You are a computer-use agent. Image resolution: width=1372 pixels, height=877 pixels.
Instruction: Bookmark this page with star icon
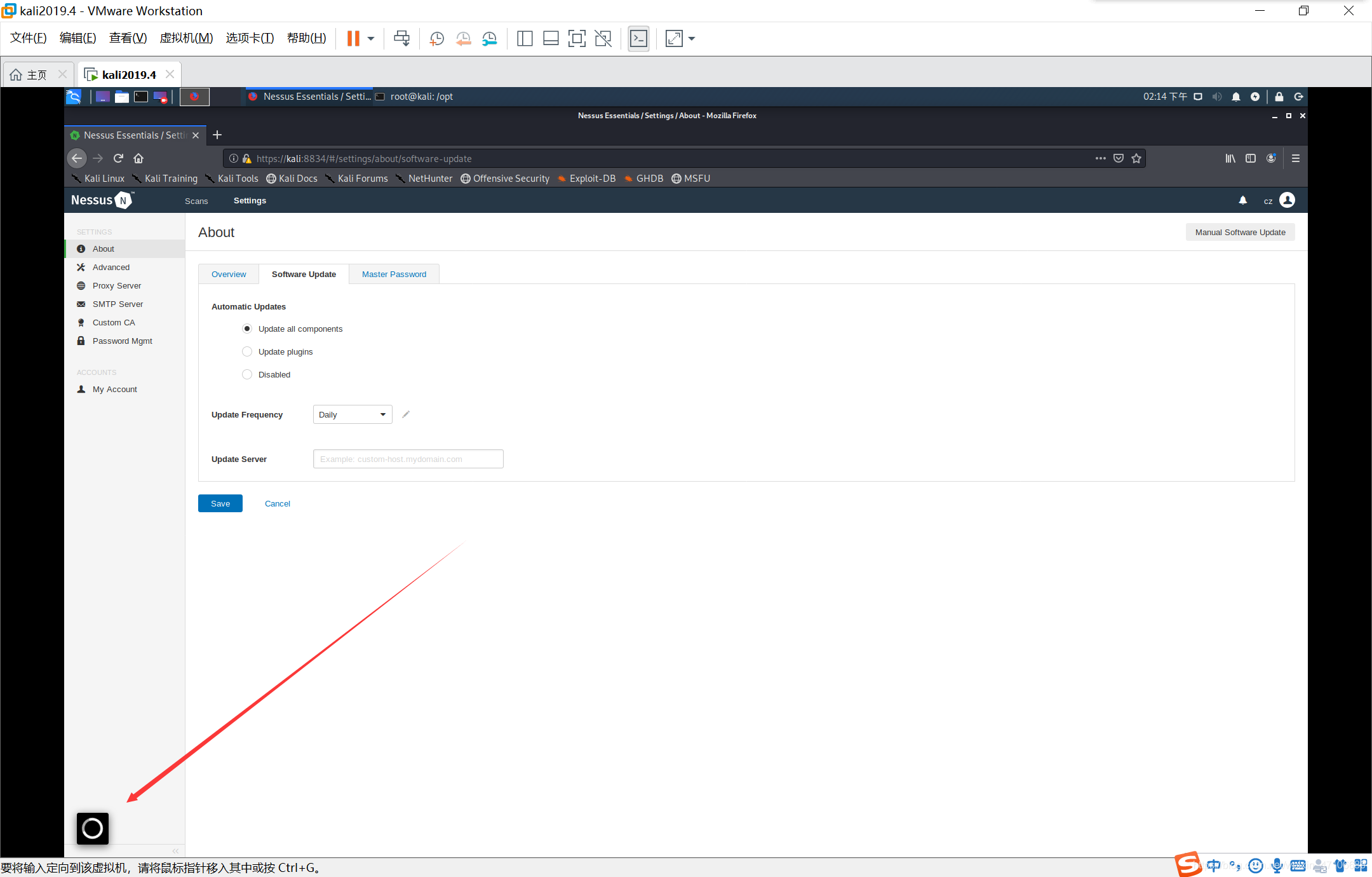pos(1136,158)
